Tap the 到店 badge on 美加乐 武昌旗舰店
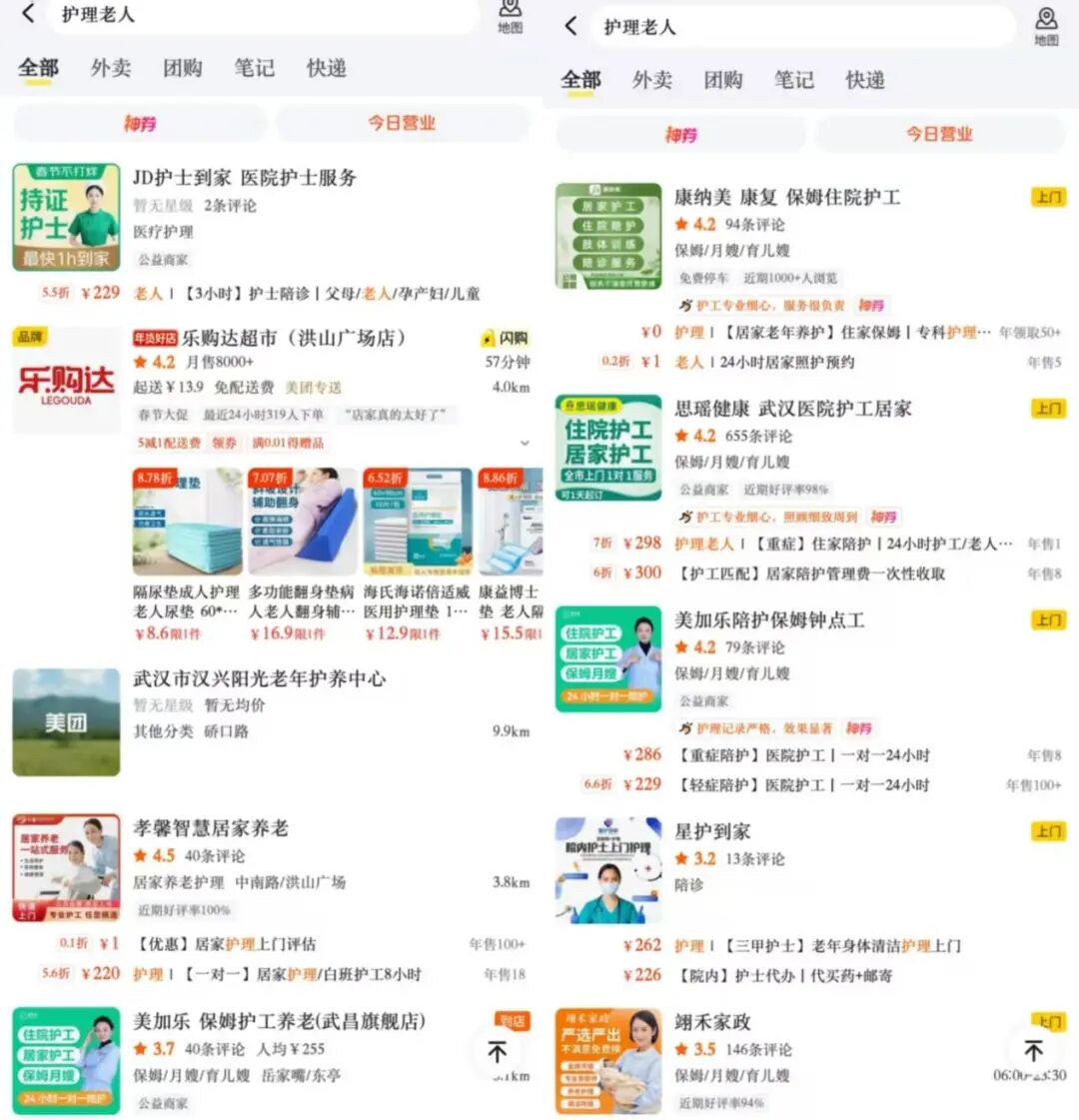 point(512,1021)
